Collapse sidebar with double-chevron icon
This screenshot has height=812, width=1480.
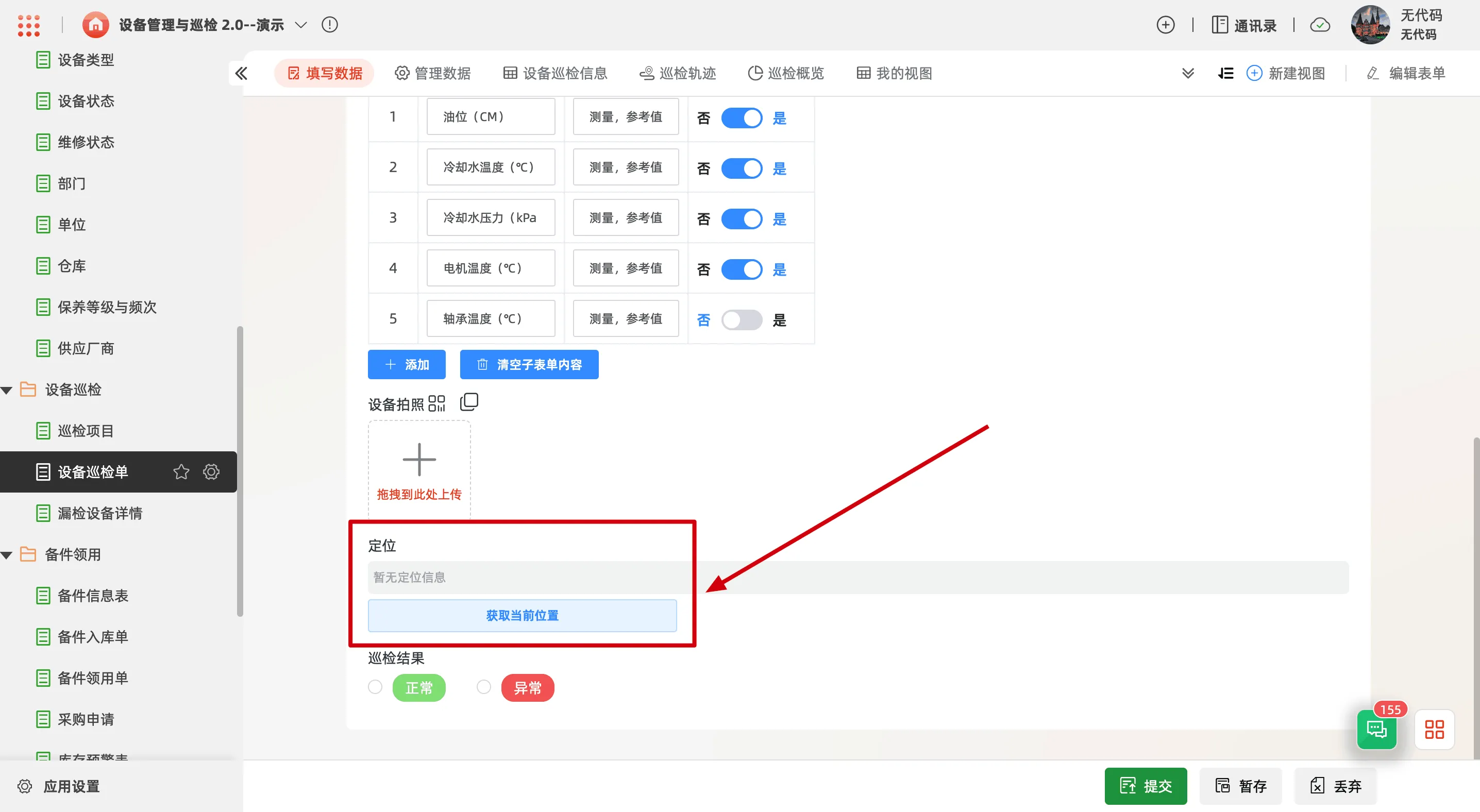pyautogui.click(x=241, y=73)
